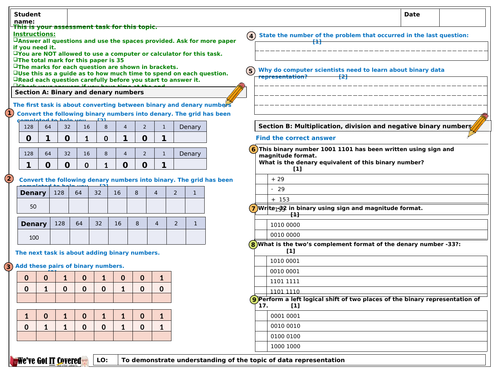Image resolution: width=500 pixels, height=375 pixels.
Task: Tick the answer box beside 1101 1111
Action: [261, 281]
